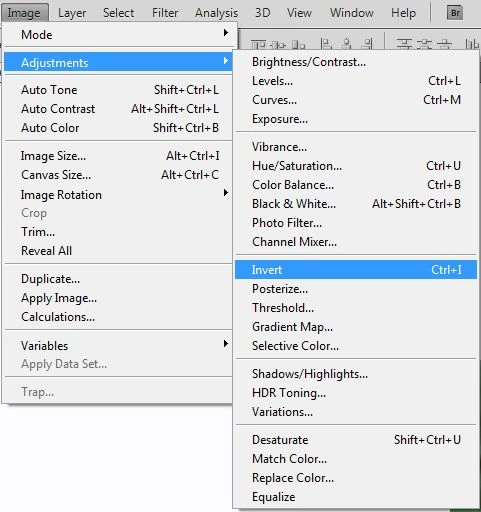
Task: Click the Align Top Edges icon
Action: (258, 44)
